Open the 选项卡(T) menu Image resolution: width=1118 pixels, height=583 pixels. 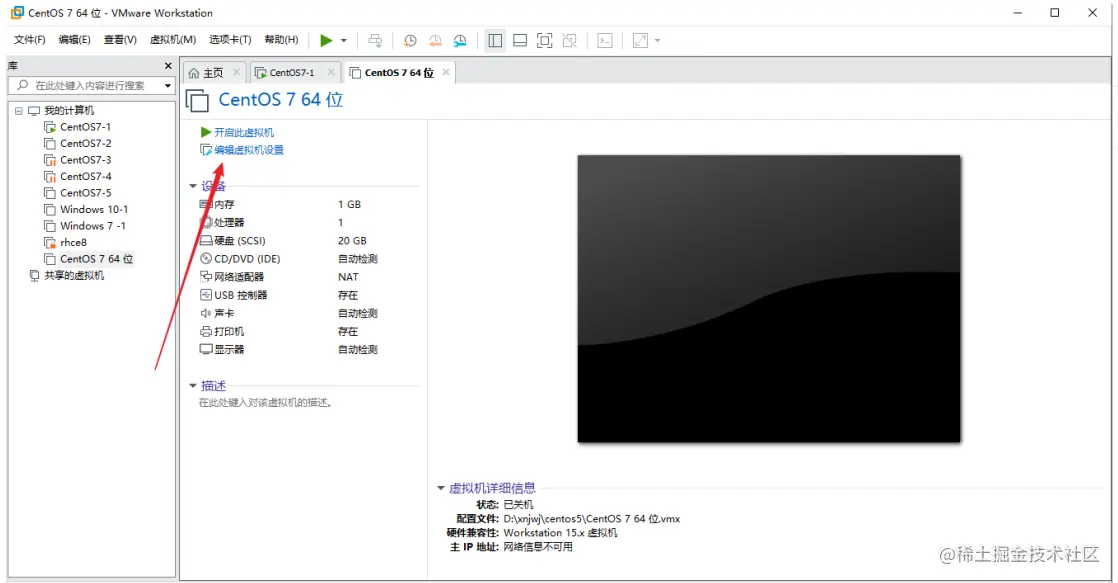(230, 40)
